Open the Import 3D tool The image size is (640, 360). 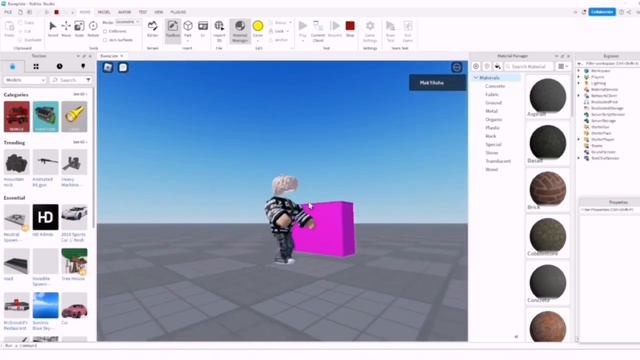click(219, 31)
